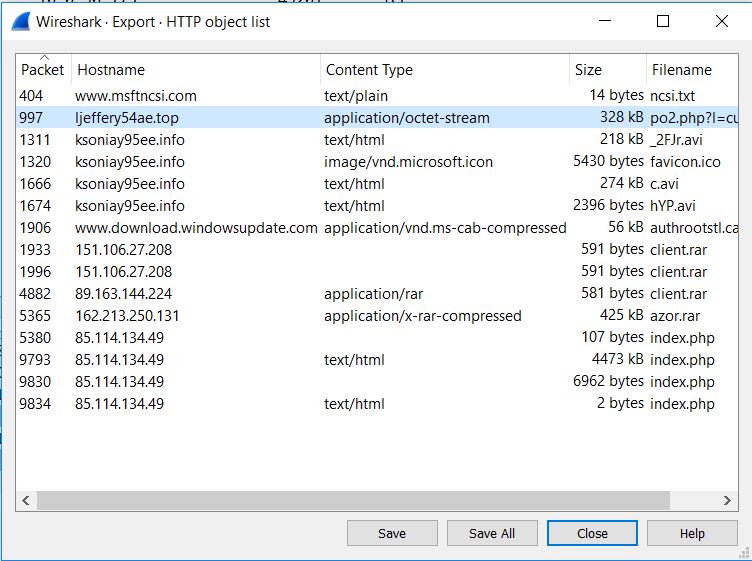
Task: Select packet 997 ljeffery54ae.top row
Action: 377,117
